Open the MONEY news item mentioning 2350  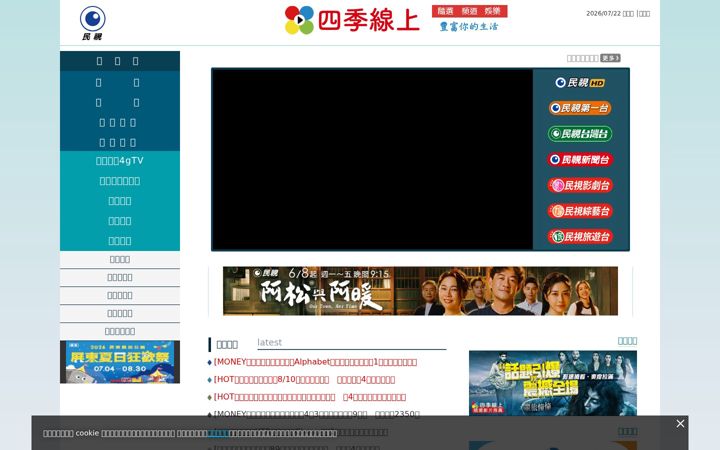click(317, 414)
